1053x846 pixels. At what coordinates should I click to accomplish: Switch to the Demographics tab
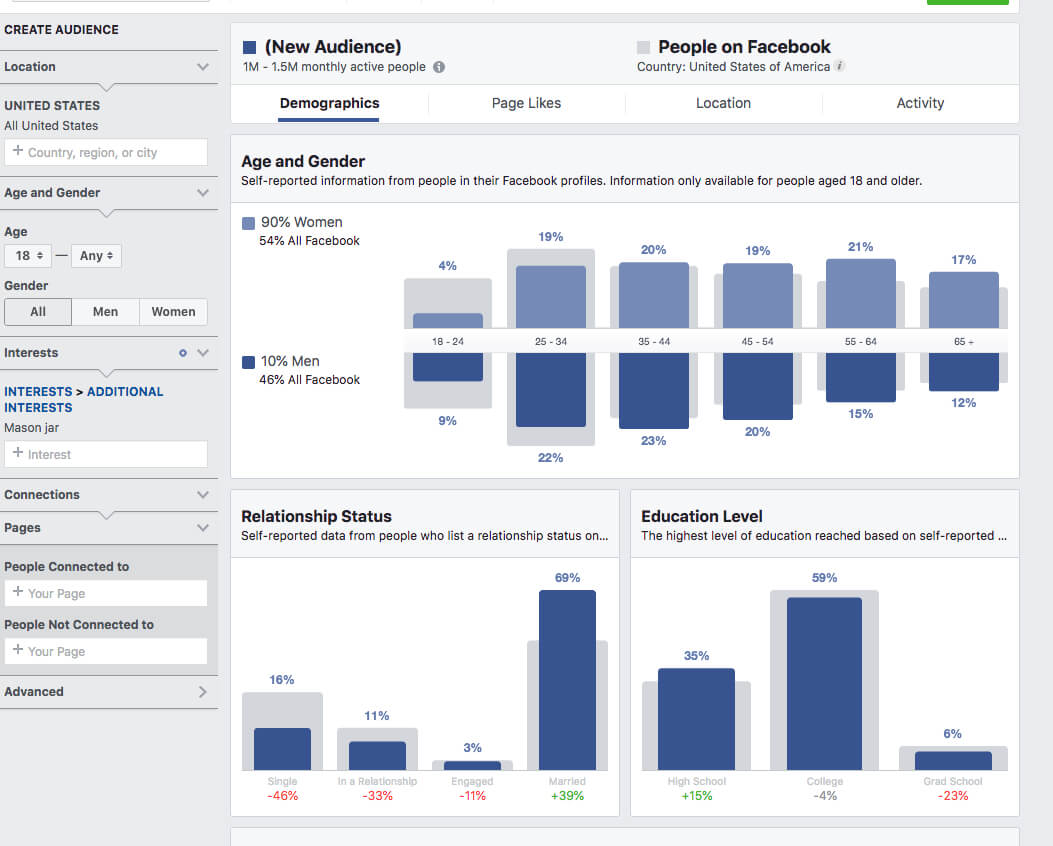point(329,103)
